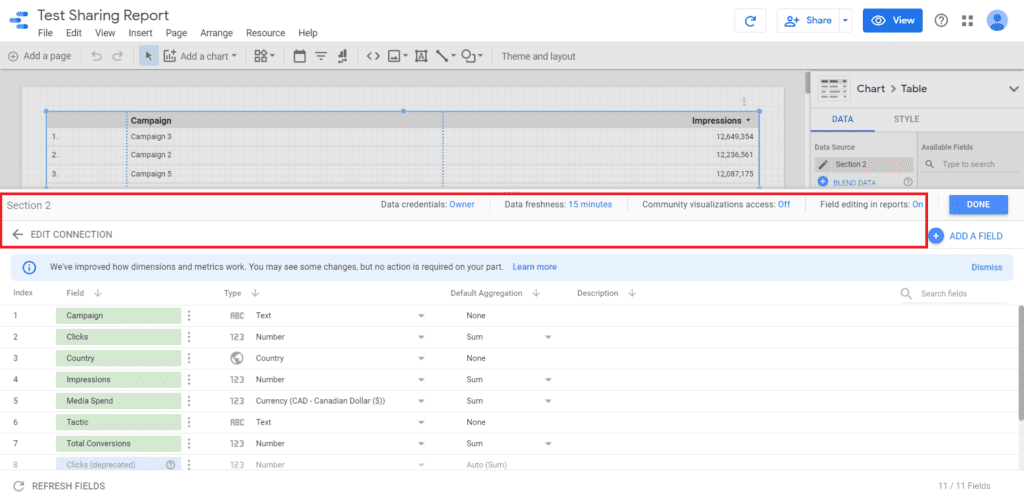Open the Media Spend field's three-dot menu
Screen dimensions: 1024x499
(x=189, y=400)
